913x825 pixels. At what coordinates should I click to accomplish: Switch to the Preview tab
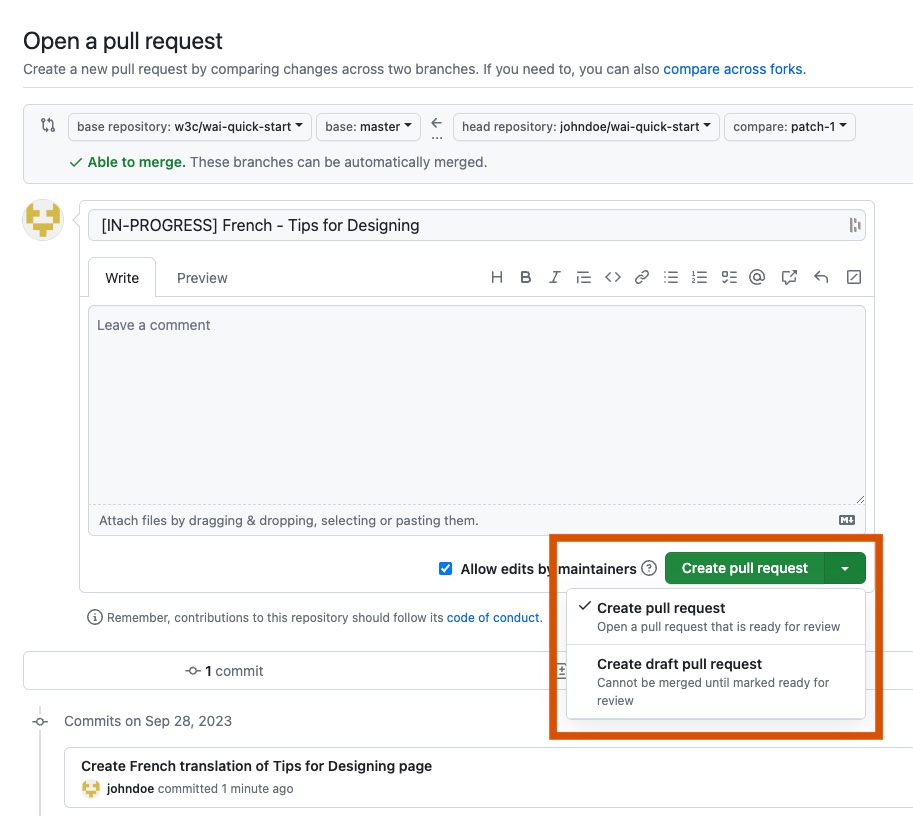[202, 278]
